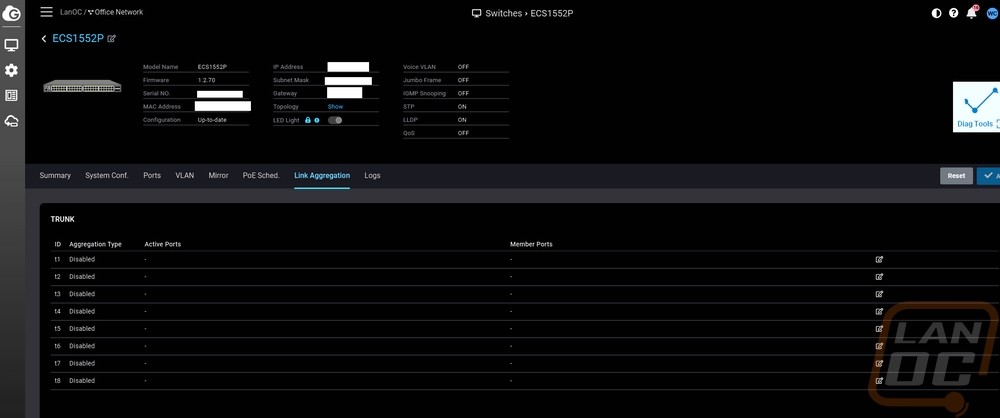Go back using the left chevron

click(x=44, y=38)
